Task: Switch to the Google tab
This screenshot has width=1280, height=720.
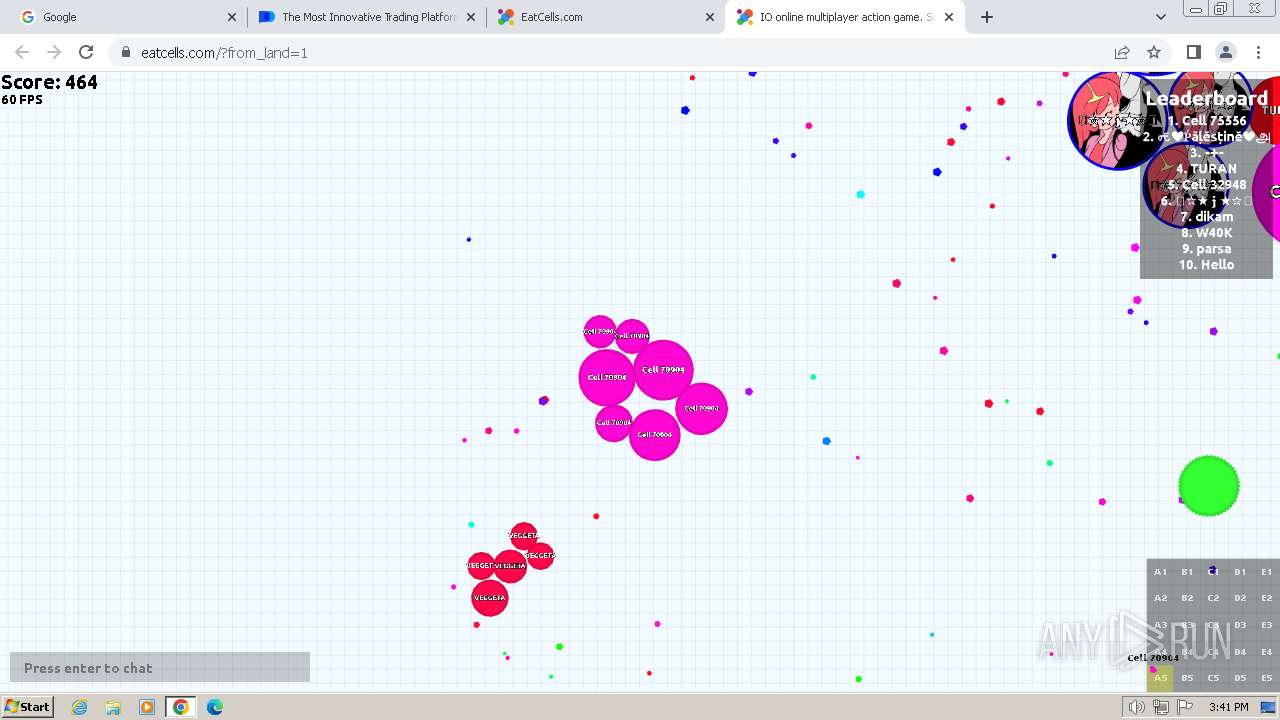Action: (127, 17)
